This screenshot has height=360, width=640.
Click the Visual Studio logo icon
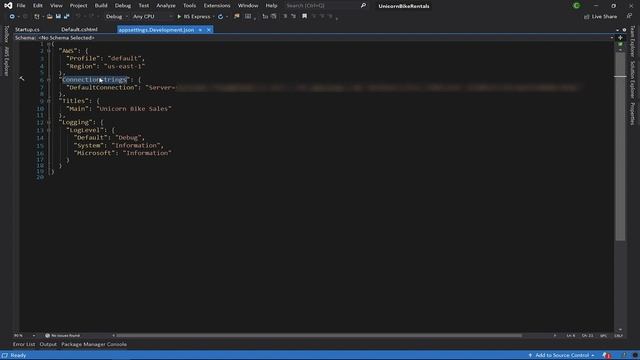pyautogui.click(x=8, y=6)
